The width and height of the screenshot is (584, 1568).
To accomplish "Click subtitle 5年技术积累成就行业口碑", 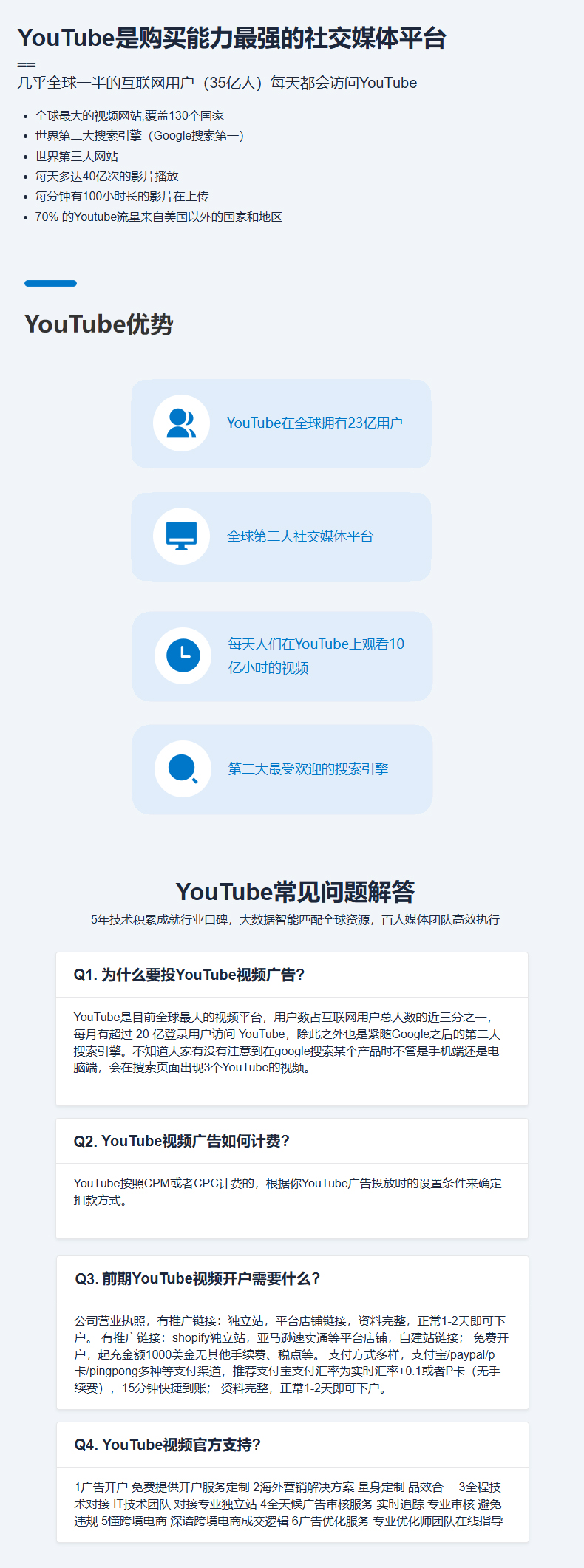I will pyautogui.click(x=295, y=920).
